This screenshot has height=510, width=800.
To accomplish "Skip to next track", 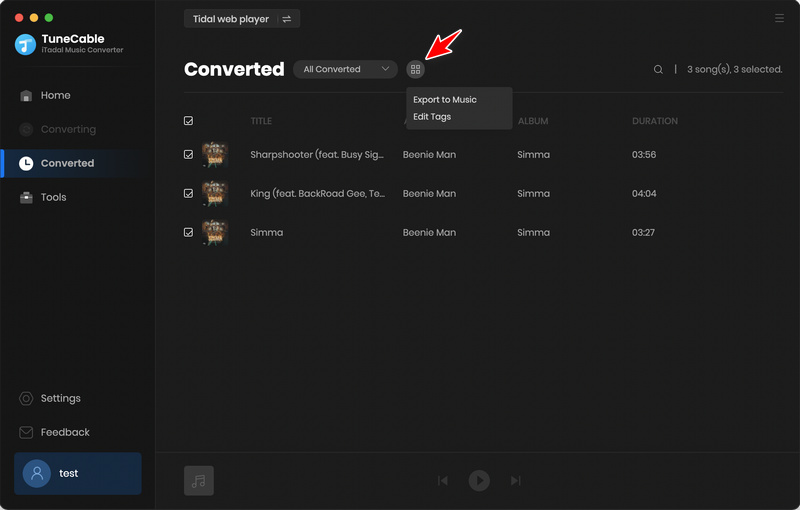I will coord(516,480).
